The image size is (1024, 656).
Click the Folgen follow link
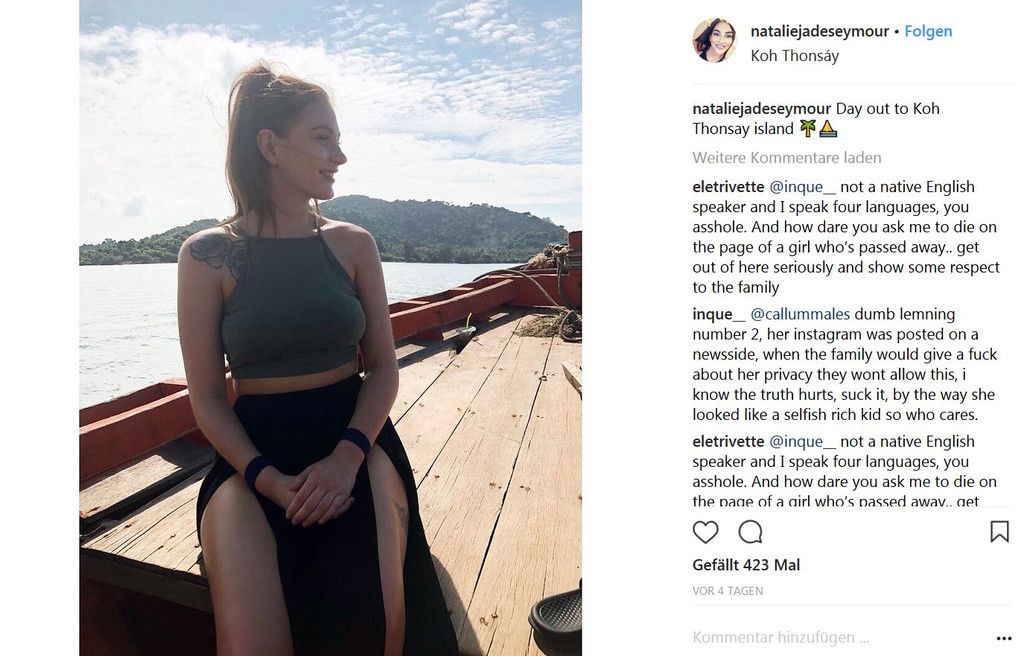[928, 31]
